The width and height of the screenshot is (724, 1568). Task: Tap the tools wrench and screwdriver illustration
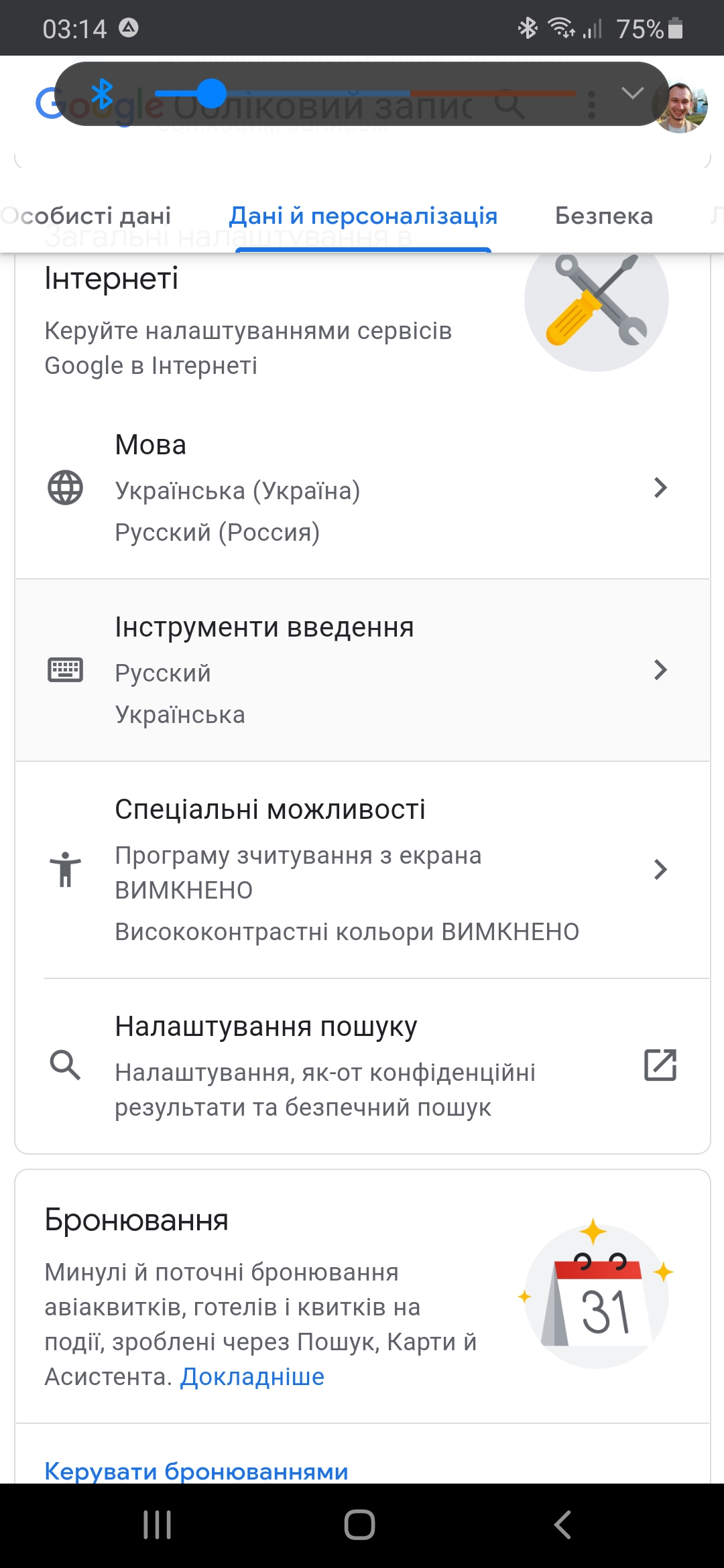click(597, 300)
